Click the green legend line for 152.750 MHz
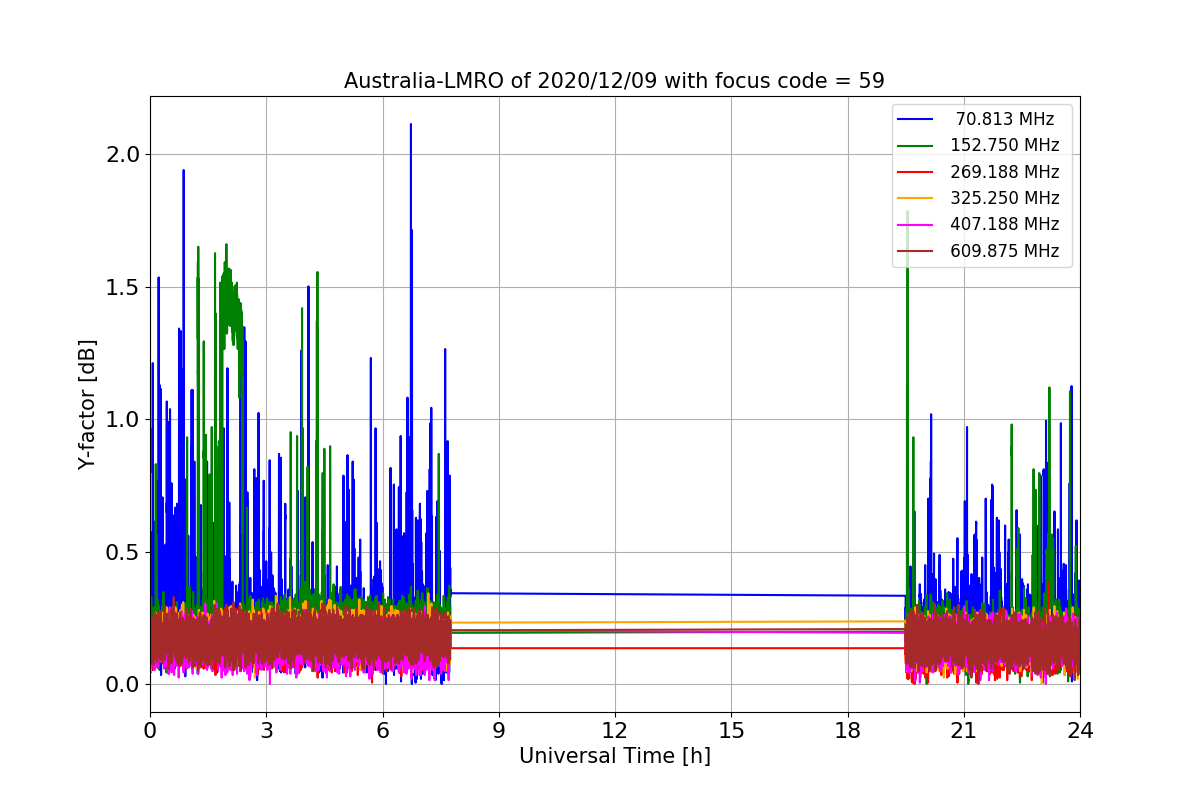The height and width of the screenshot is (800, 1200). click(x=917, y=146)
